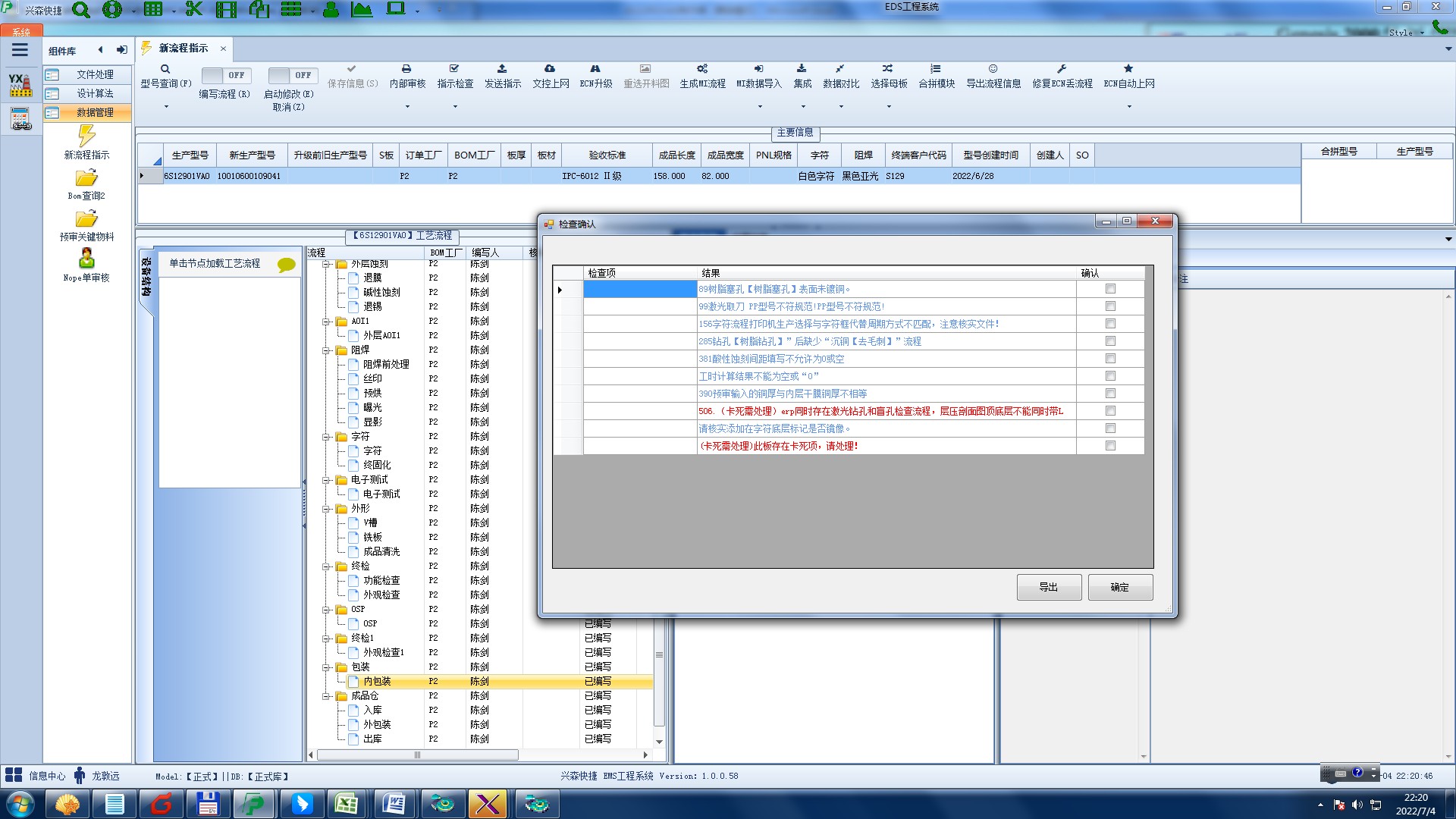Click the 合拼模块 list icon
The width and height of the screenshot is (1456, 819).
[x=936, y=69]
